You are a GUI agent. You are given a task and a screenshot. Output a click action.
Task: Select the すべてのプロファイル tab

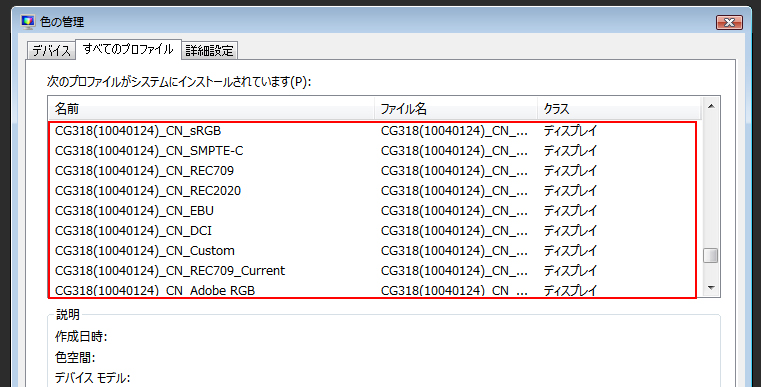coord(128,49)
